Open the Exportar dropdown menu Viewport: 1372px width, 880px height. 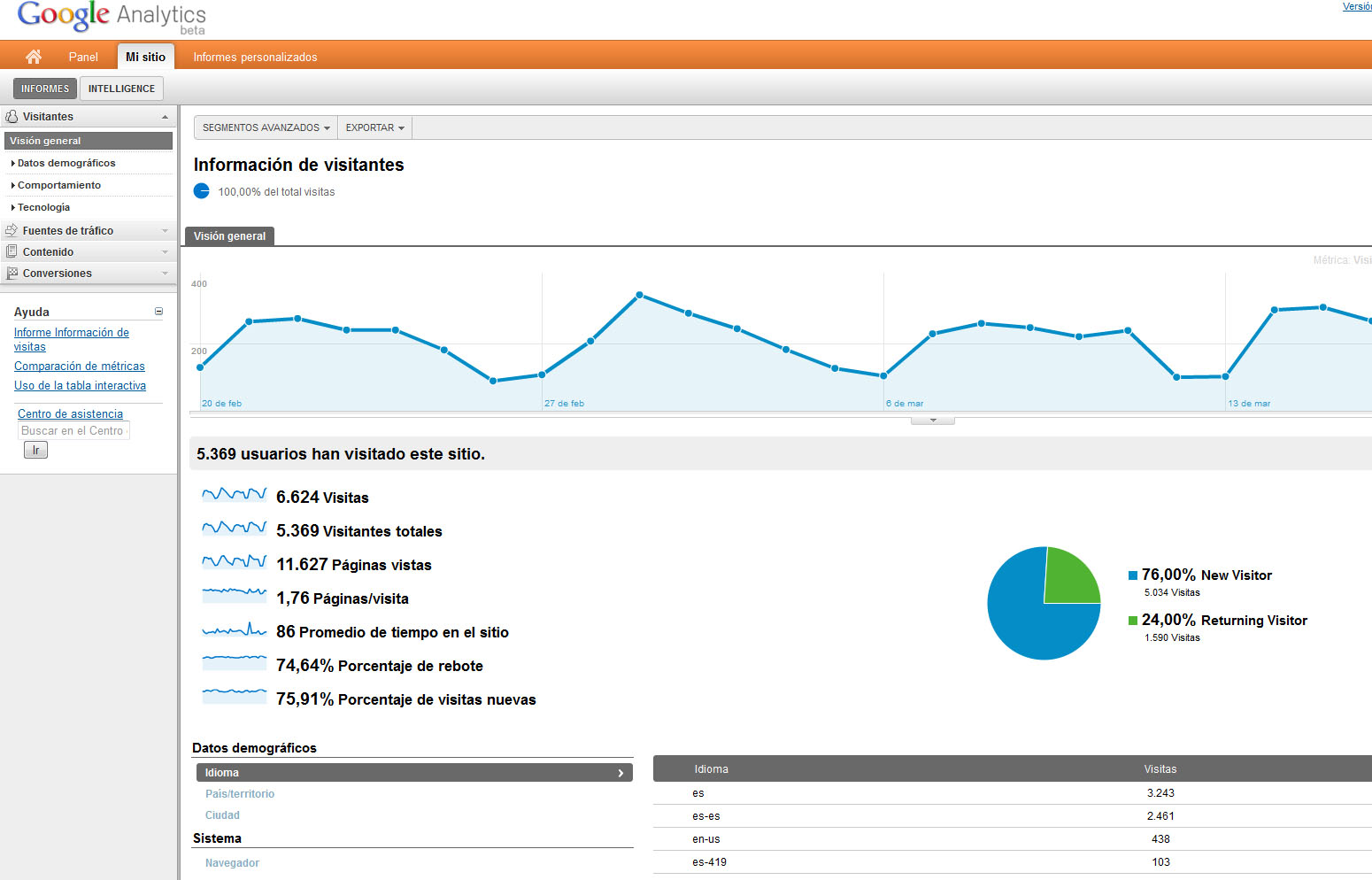[x=374, y=127]
